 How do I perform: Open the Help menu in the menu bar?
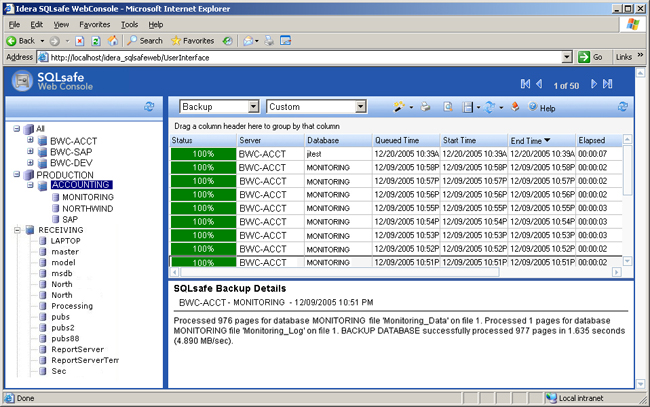point(155,24)
